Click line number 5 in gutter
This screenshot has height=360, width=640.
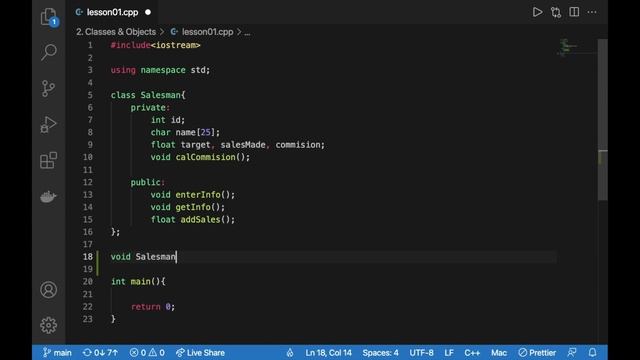[90, 95]
